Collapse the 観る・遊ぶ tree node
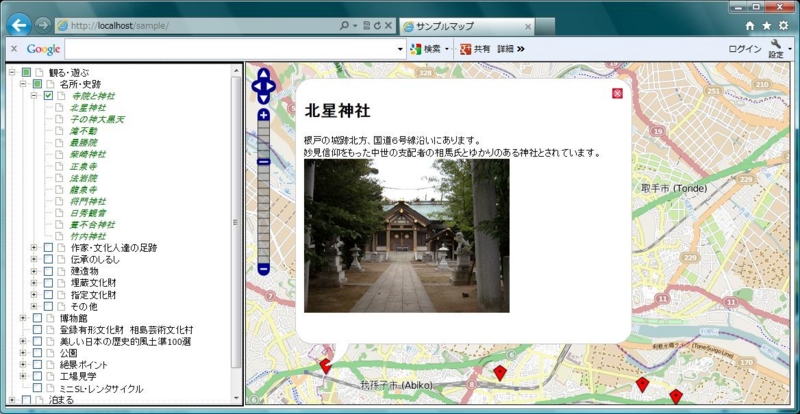 [x=12, y=72]
